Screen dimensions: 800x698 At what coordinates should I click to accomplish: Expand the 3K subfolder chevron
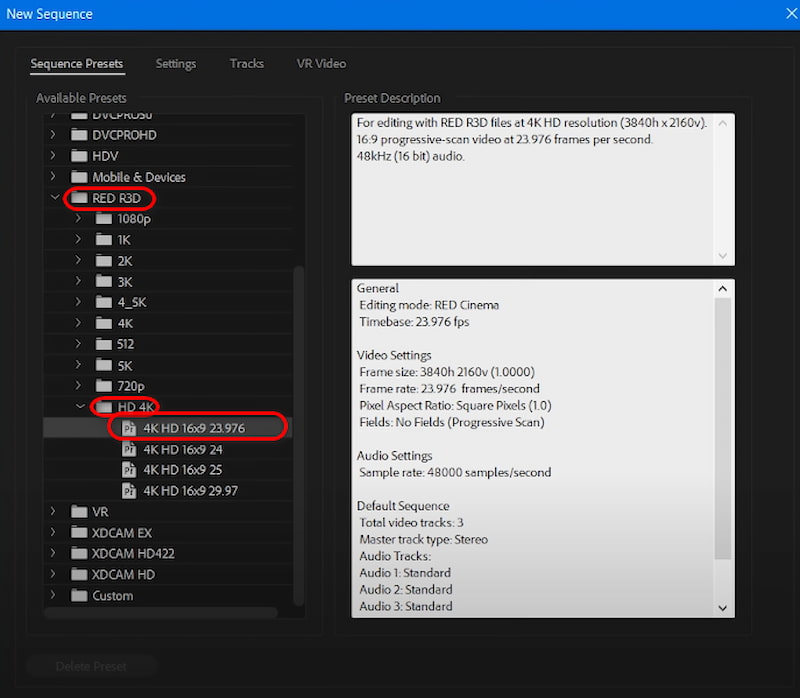pyautogui.click(x=78, y=281)
